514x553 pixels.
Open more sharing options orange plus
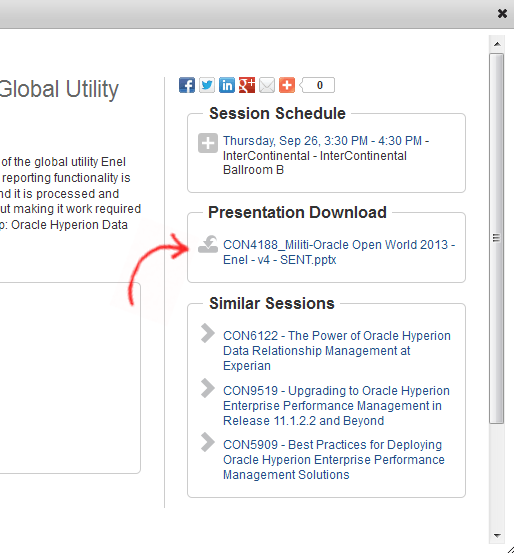point(287,85)
